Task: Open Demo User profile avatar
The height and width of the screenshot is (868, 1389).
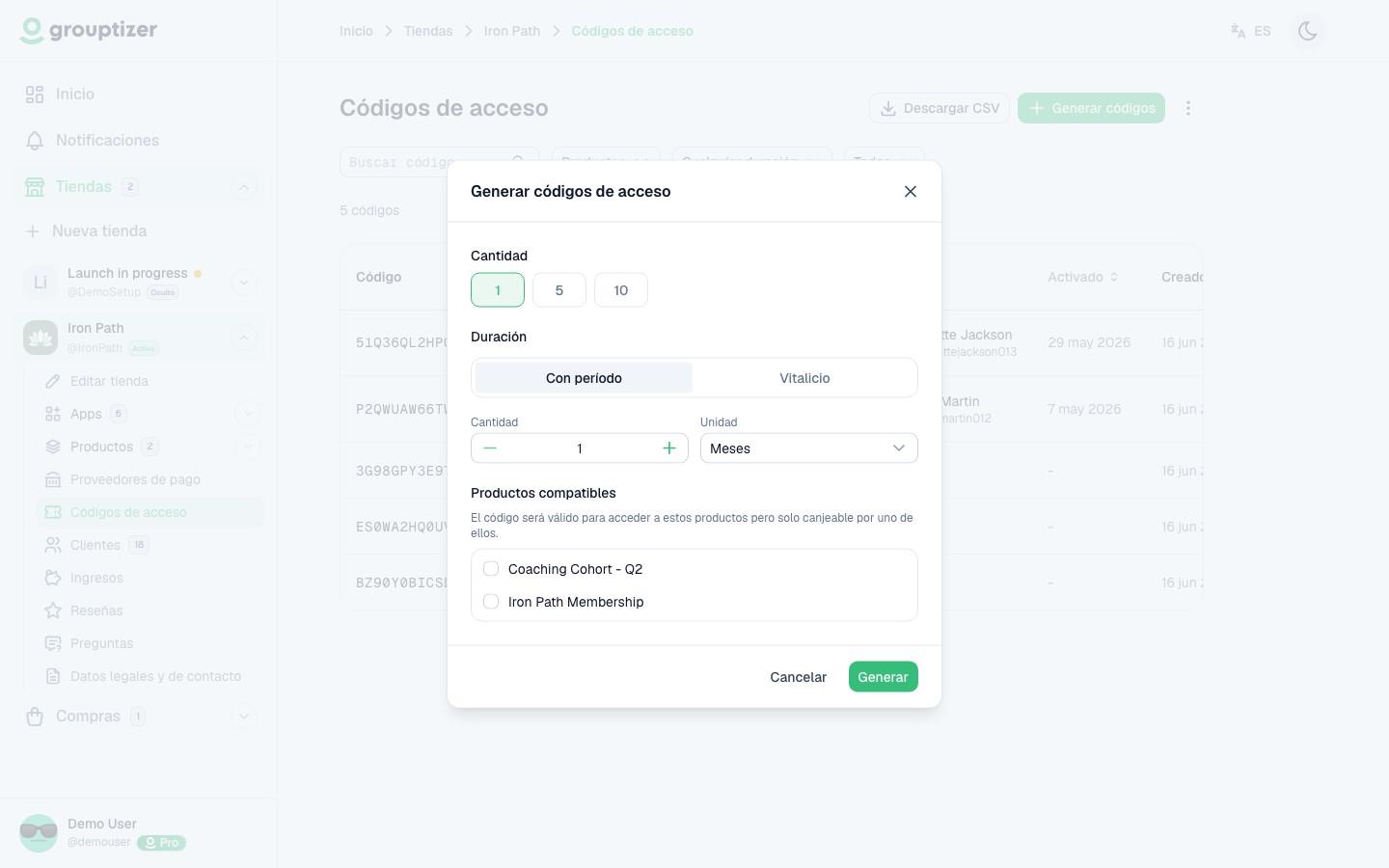Action: 39,833
